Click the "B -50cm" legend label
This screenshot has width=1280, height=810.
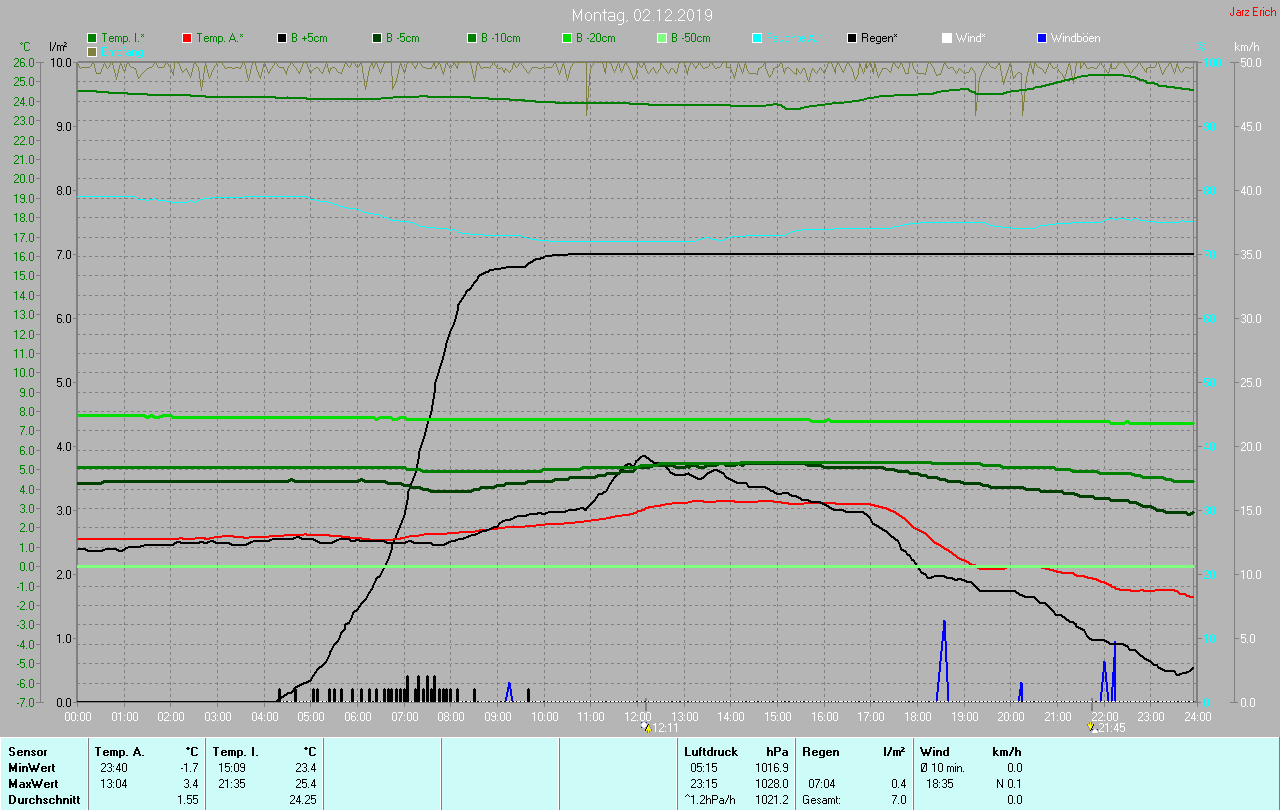pyautogui.click(x=691, y=38)
